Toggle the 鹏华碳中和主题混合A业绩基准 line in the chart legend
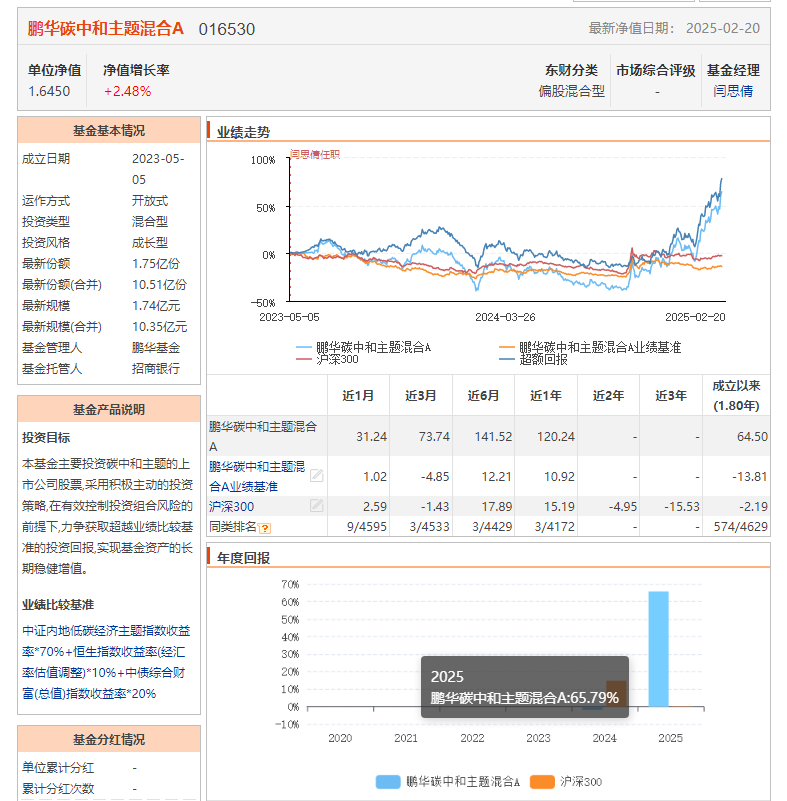Image resolution: width=787 pixels, height=801 pixels. coord(590,347)
